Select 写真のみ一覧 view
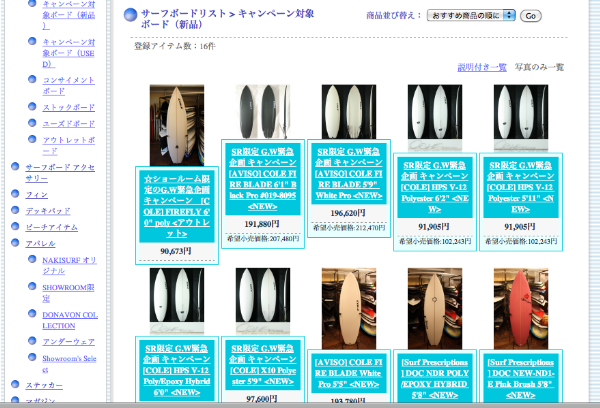The image size is (600, 408). [539, 67]
